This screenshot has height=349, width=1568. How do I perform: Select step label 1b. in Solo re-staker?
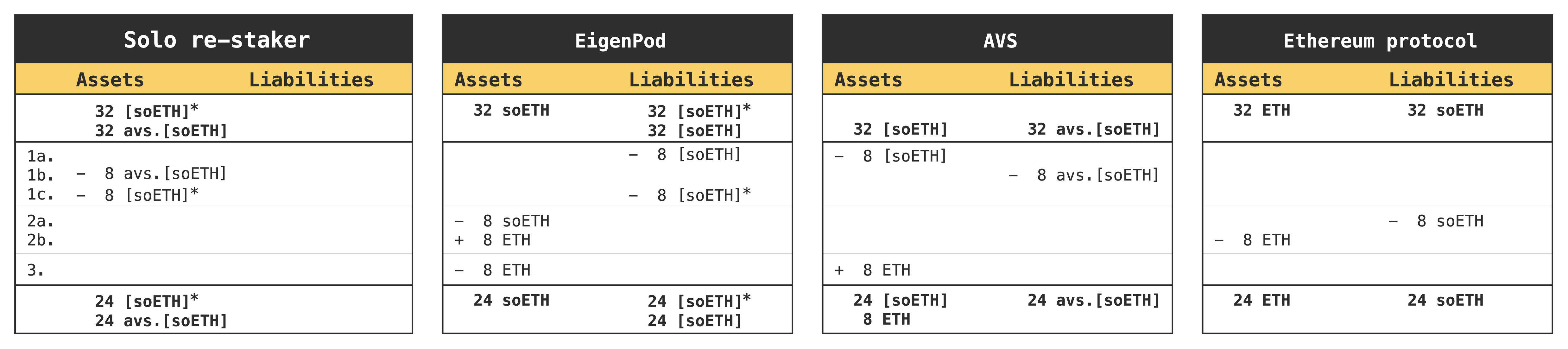[40, 175]
